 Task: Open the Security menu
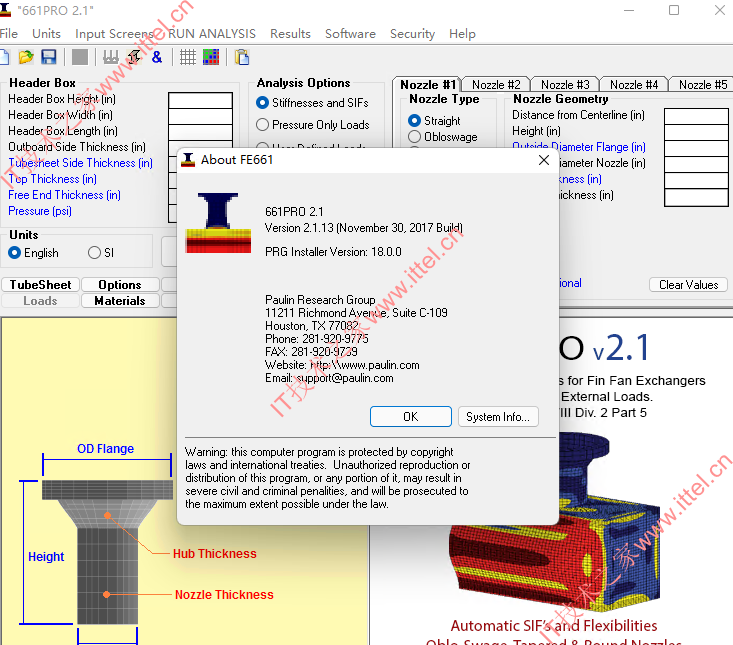(x=412, y=34)
